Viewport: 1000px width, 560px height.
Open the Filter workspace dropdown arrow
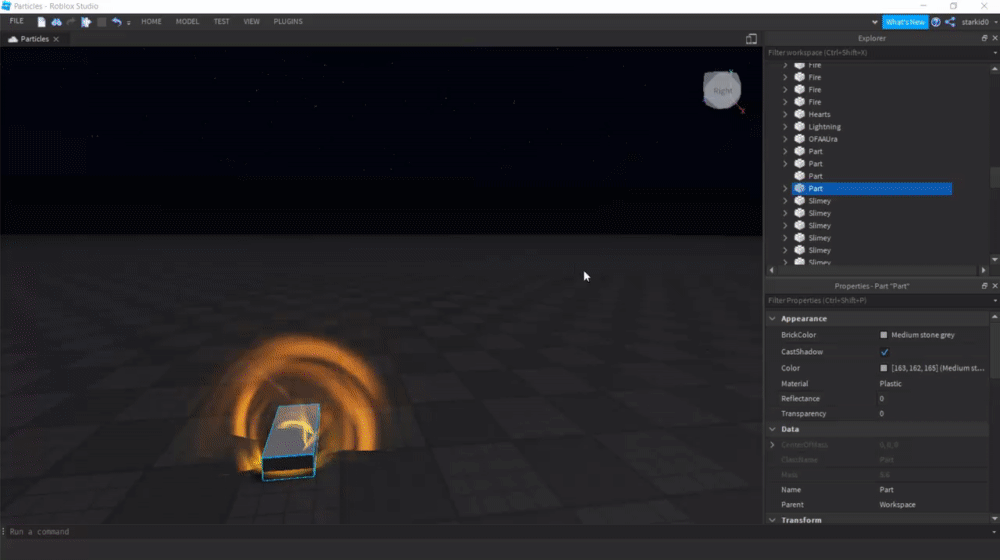pyautogui.click(x=995, y=53)
